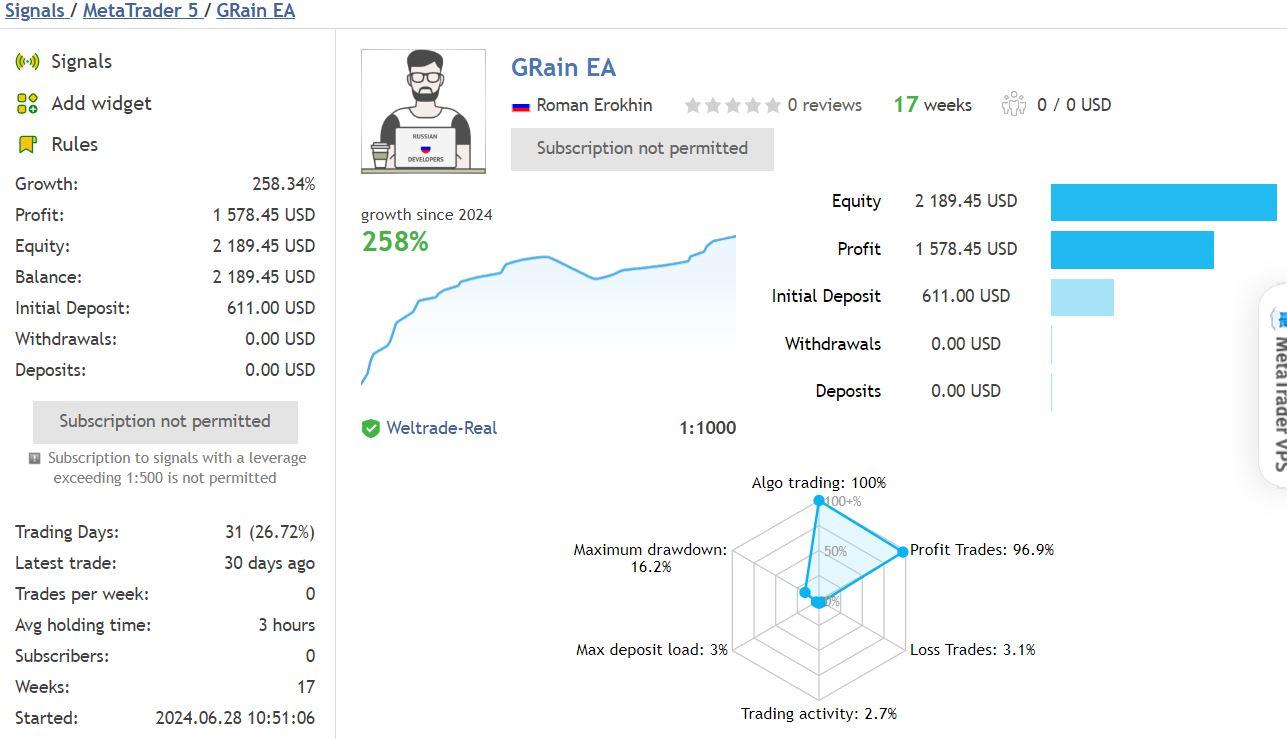The height and width of the screenshot is (739, 1287).
Task: Click the GRain EA avatar picture
Action: click(x=423, y=111)
